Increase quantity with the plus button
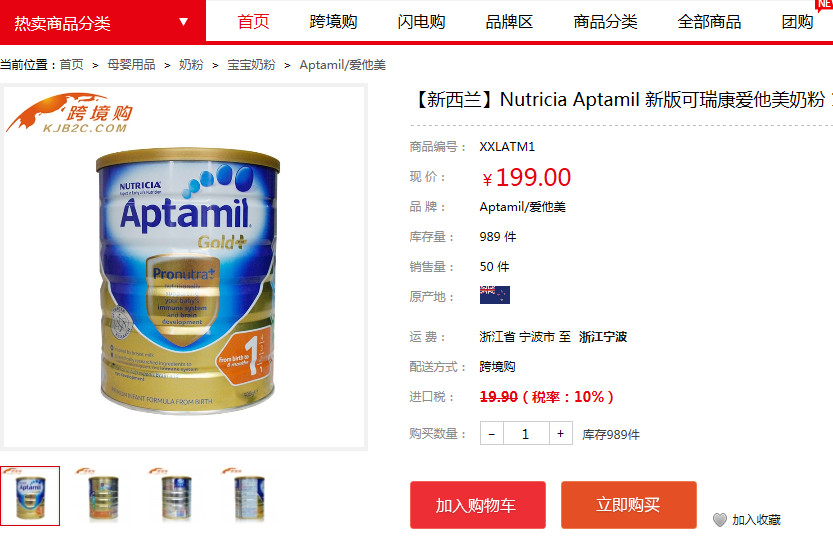This screenshot has width=833, height=545. tap(560, 433)
